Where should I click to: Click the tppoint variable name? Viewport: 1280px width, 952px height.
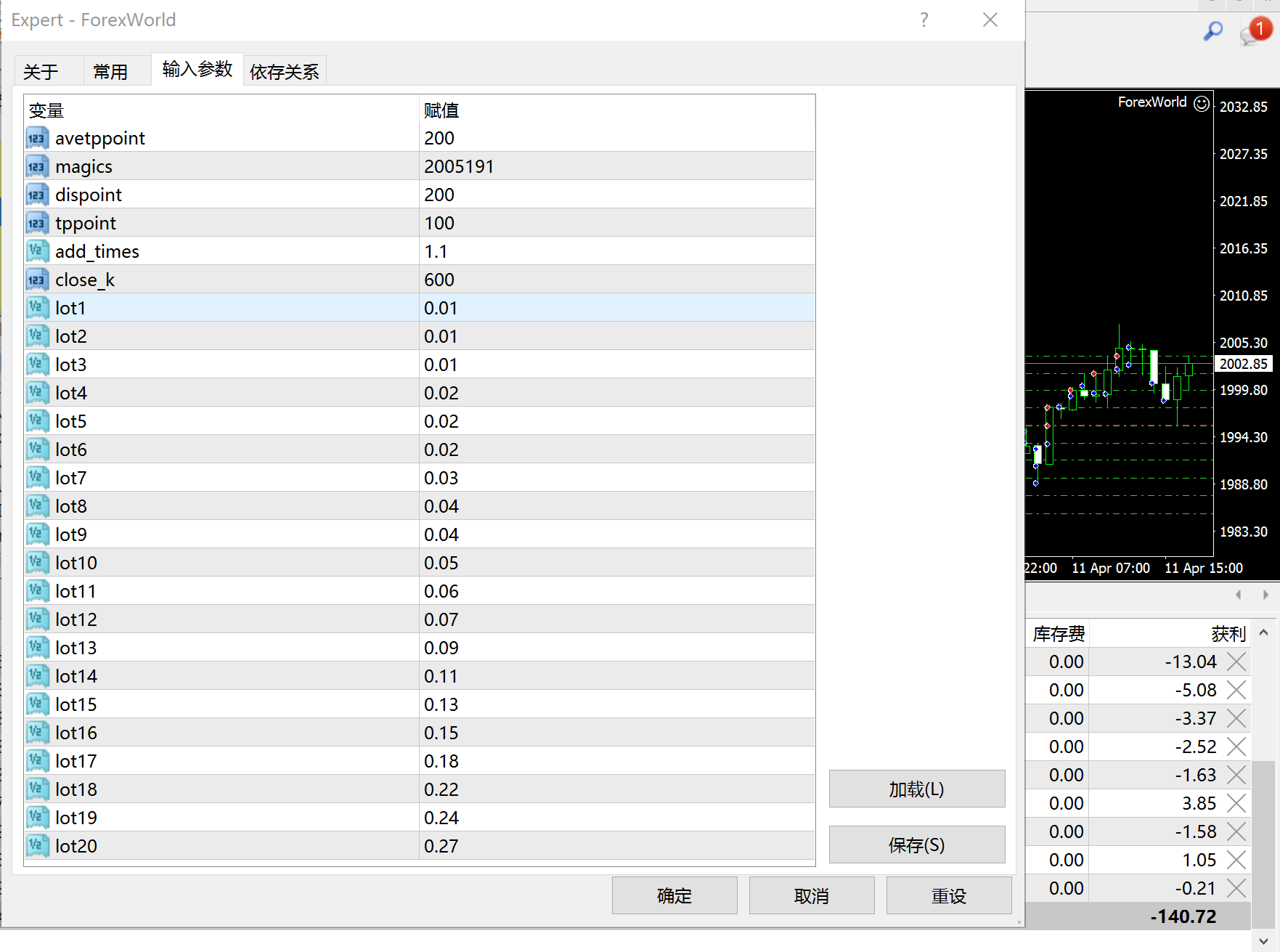point(86,223)
